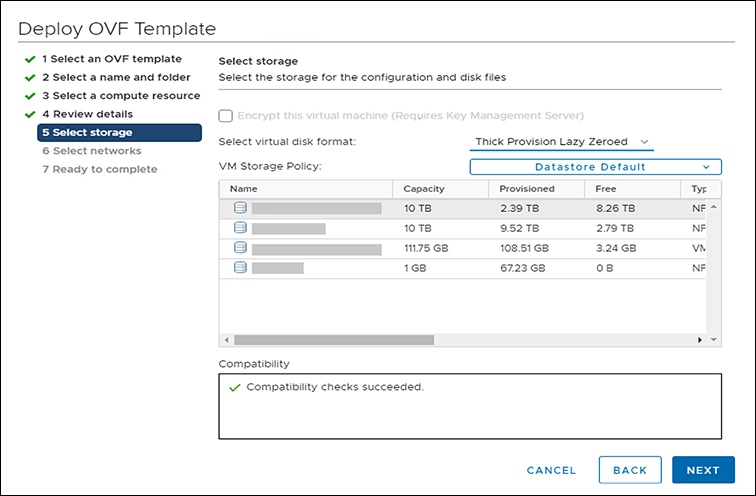
Task: Sort table by Name column header
Action: 306,189
